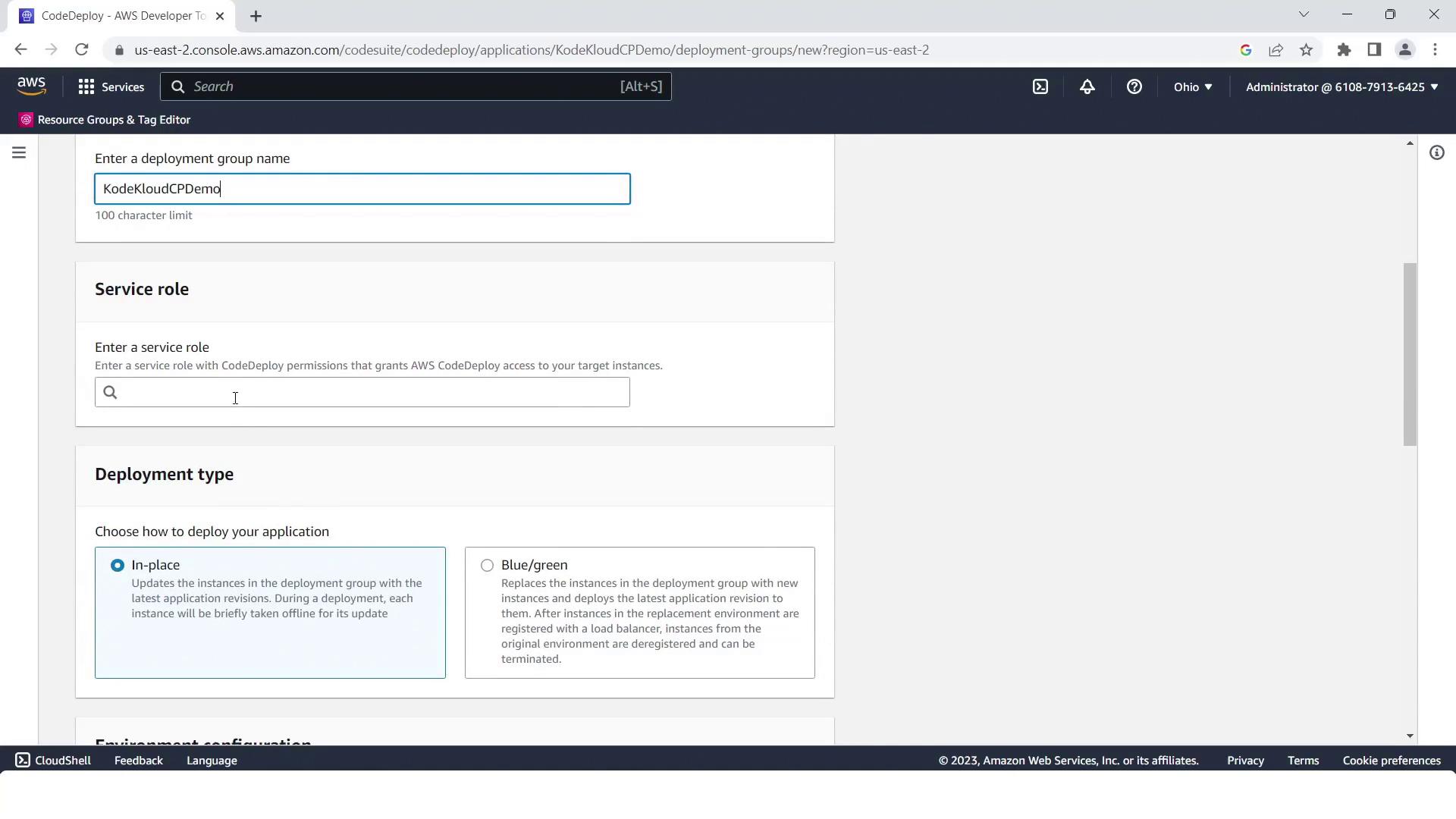Select the Blue/green deployment type

487,566
